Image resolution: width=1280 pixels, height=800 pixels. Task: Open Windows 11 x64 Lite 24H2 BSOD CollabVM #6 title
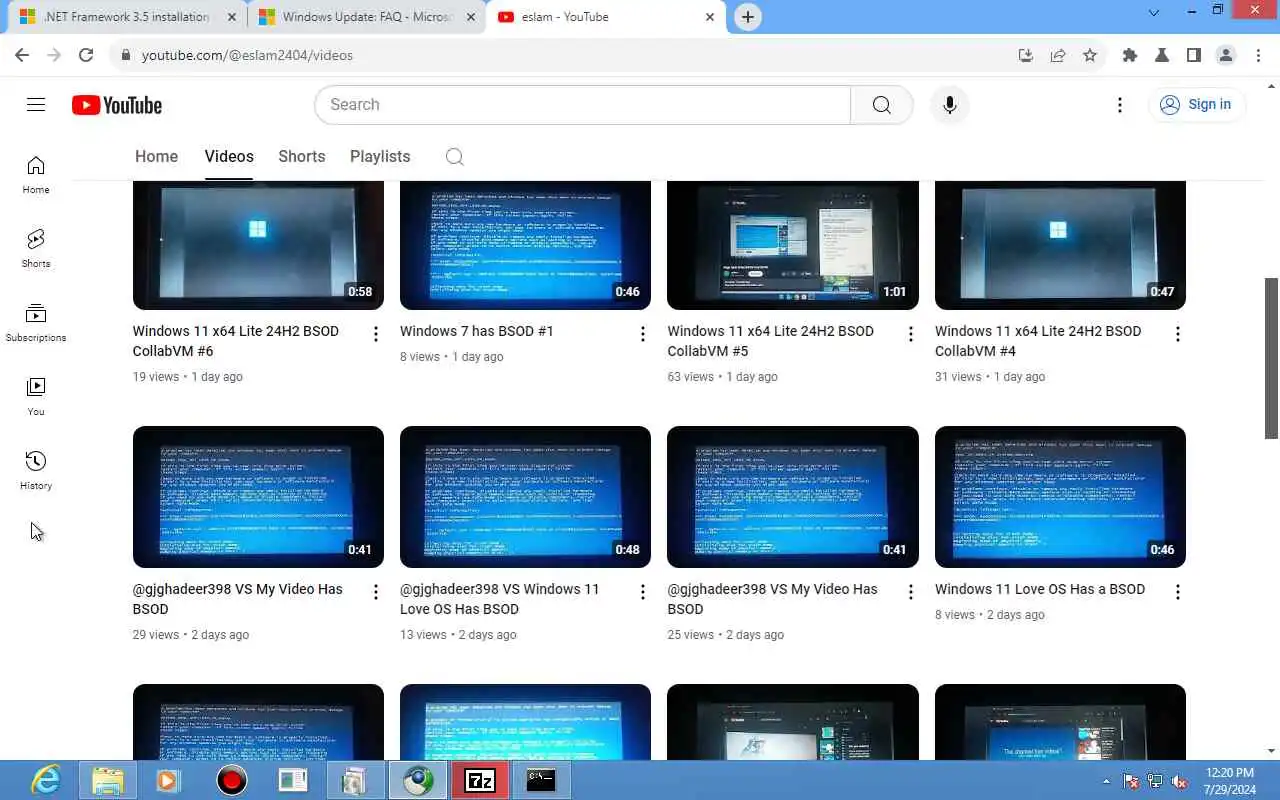tap(236, 341)
